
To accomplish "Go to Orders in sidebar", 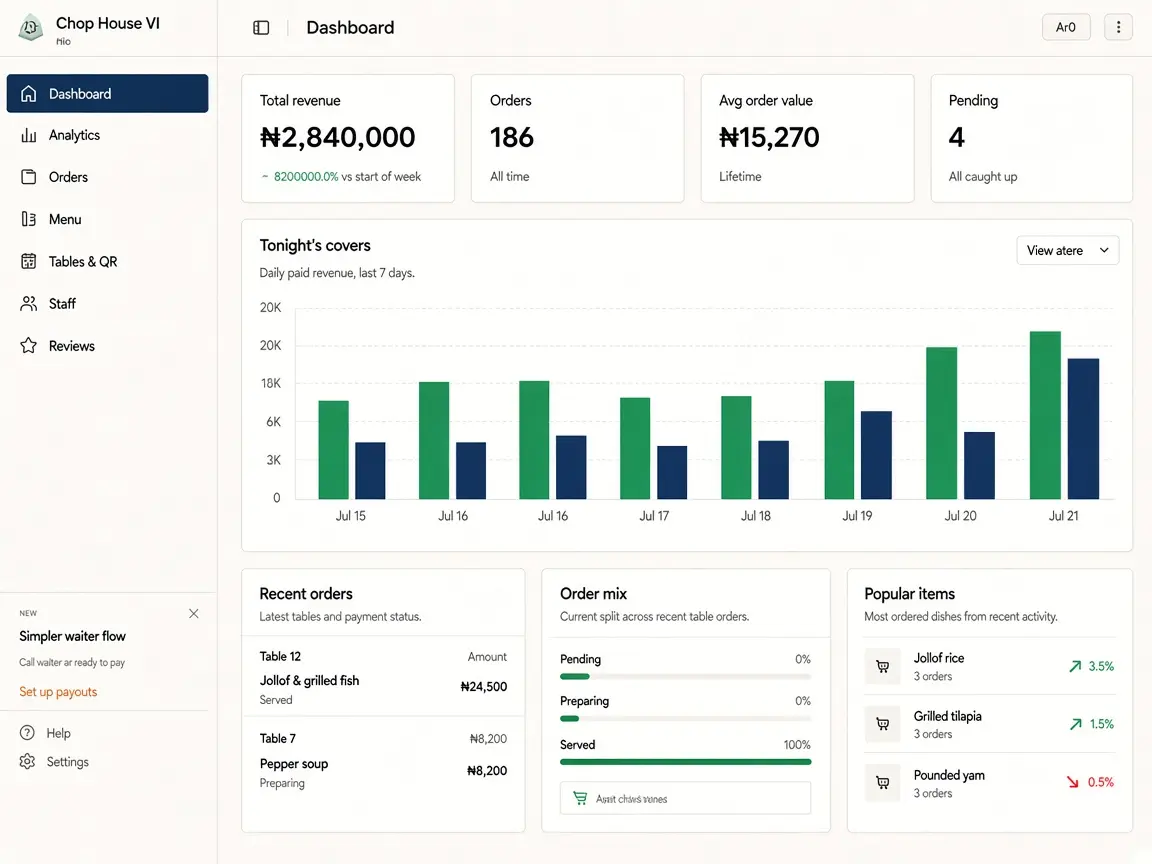I will tap(107, 177).
